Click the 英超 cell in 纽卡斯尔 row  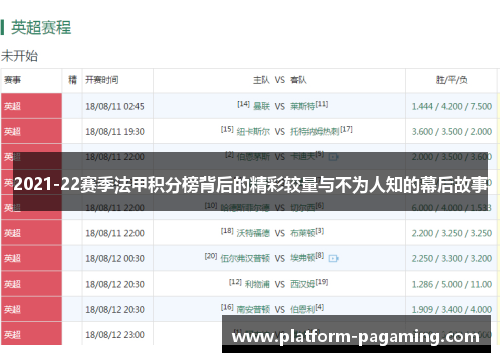click(x=31, y=131)
